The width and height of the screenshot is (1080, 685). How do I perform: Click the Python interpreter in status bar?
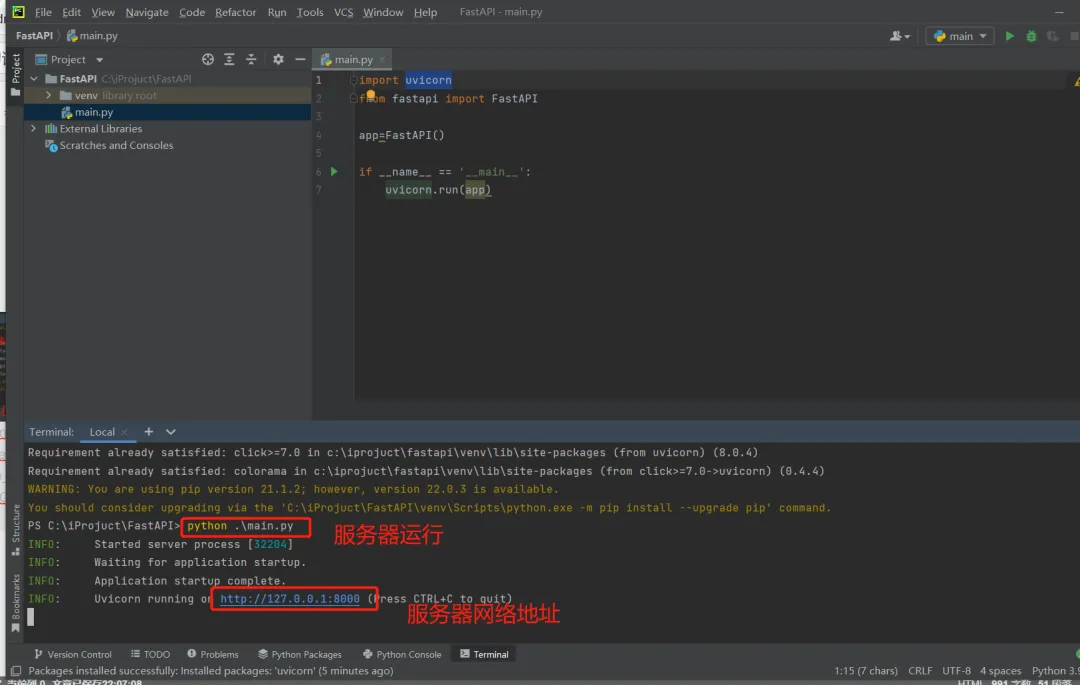pyautogui.click(x=1055, y=671)
